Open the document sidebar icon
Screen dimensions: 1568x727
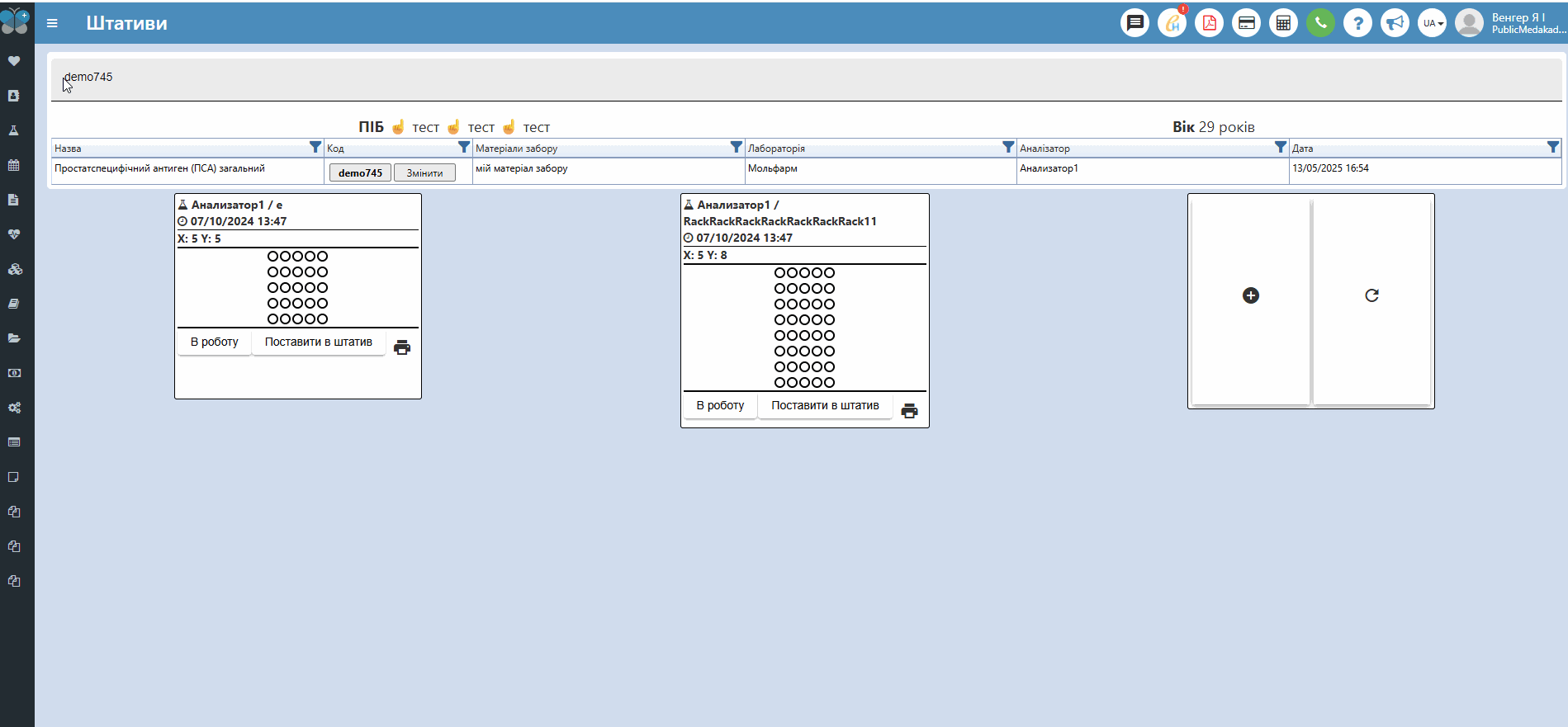14,200
